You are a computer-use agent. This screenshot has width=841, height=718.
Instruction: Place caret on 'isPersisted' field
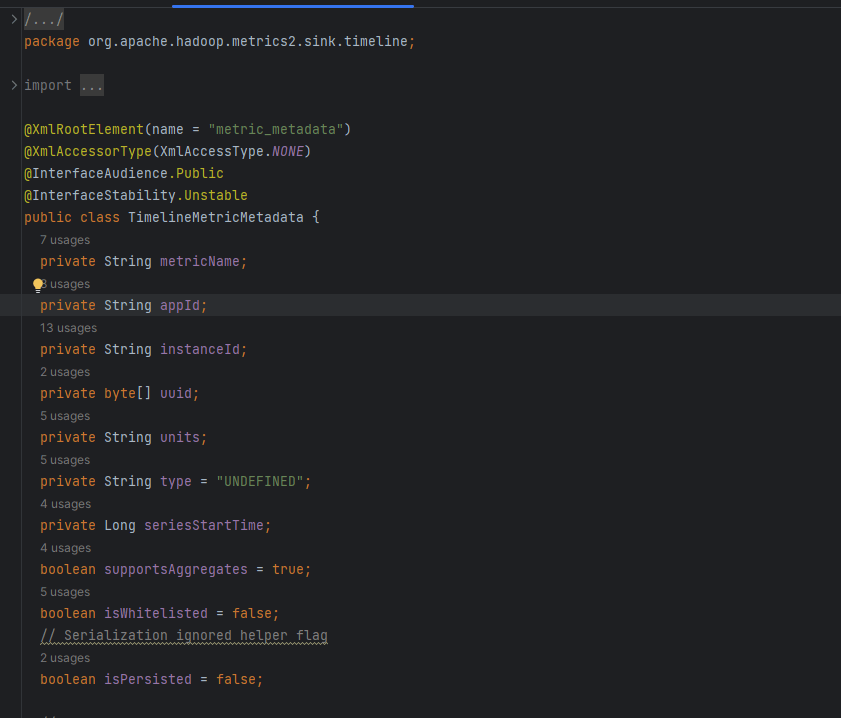147,679
